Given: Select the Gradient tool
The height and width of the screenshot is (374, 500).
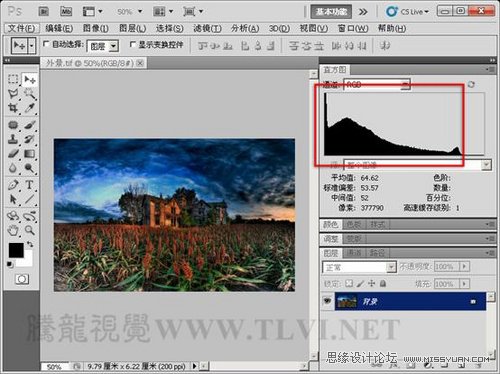Looking at the screenshot, I should tap(30, 153).
